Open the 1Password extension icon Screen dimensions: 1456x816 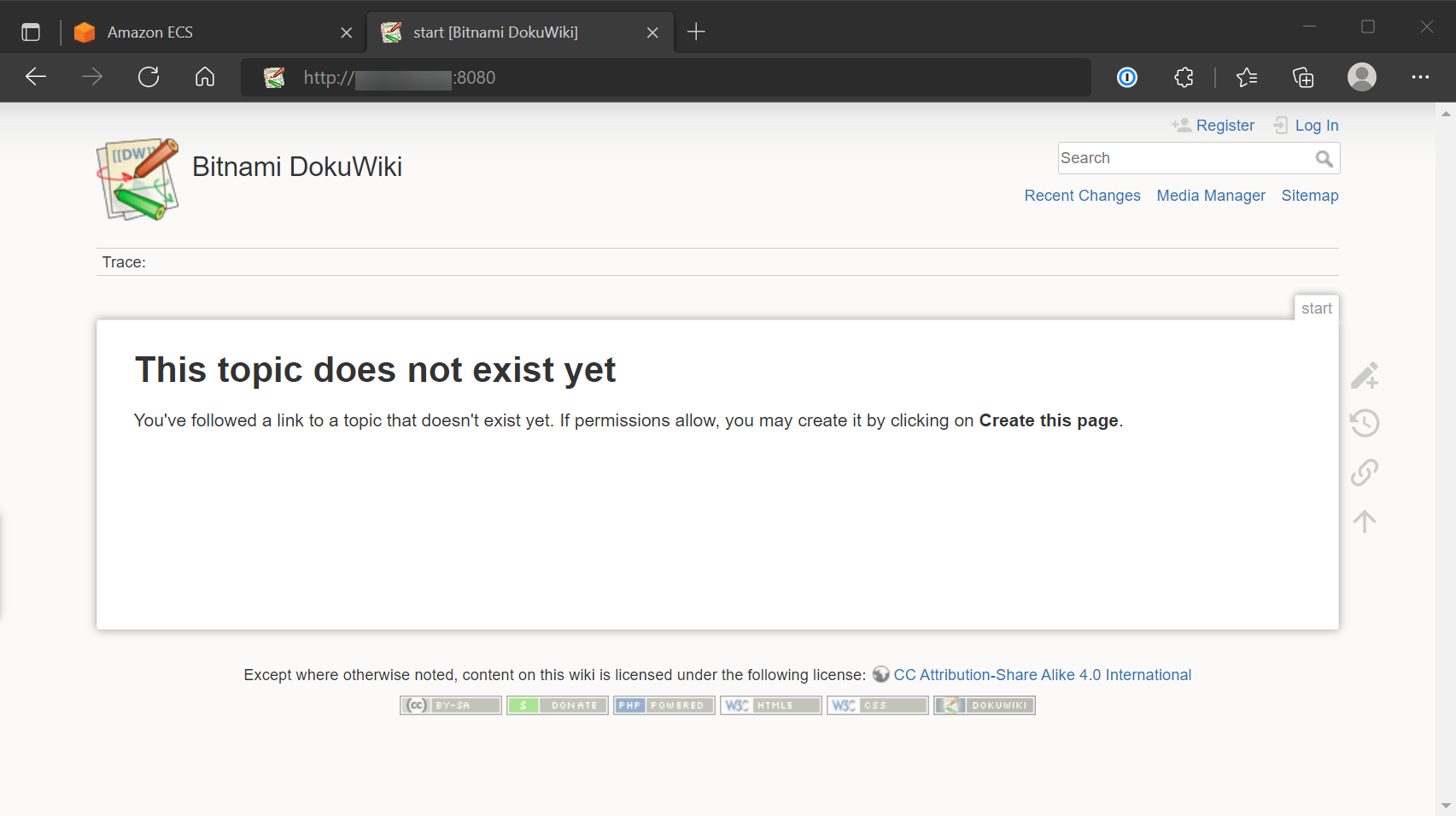tap(1127, 78)
